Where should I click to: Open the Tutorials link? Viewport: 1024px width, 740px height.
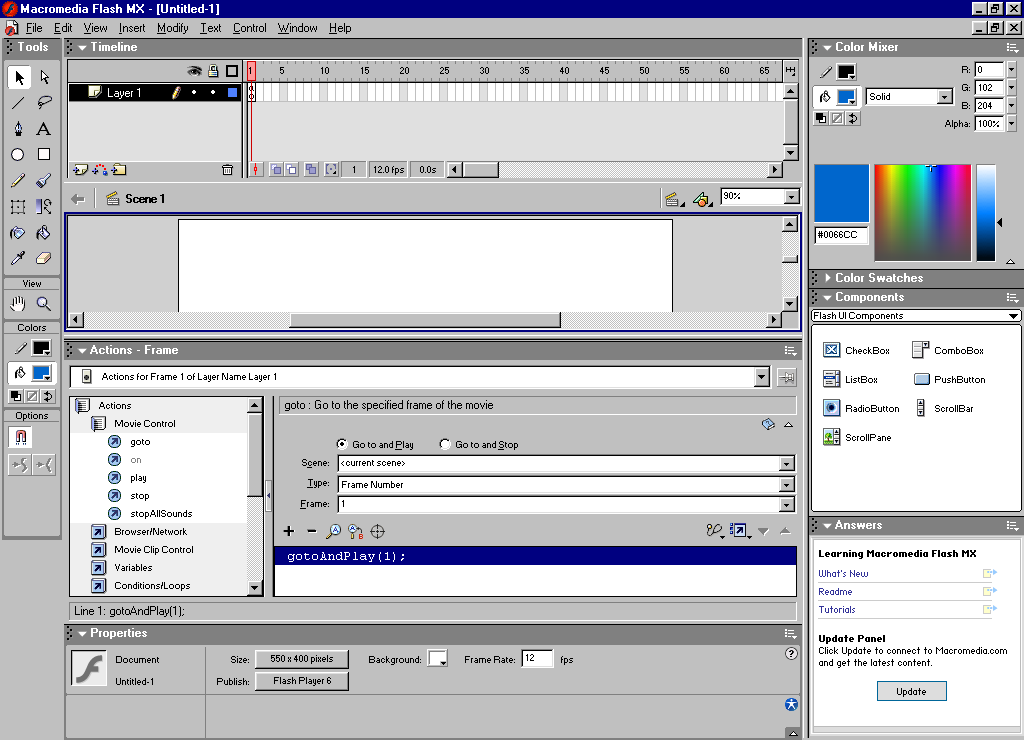click(837, 609)
